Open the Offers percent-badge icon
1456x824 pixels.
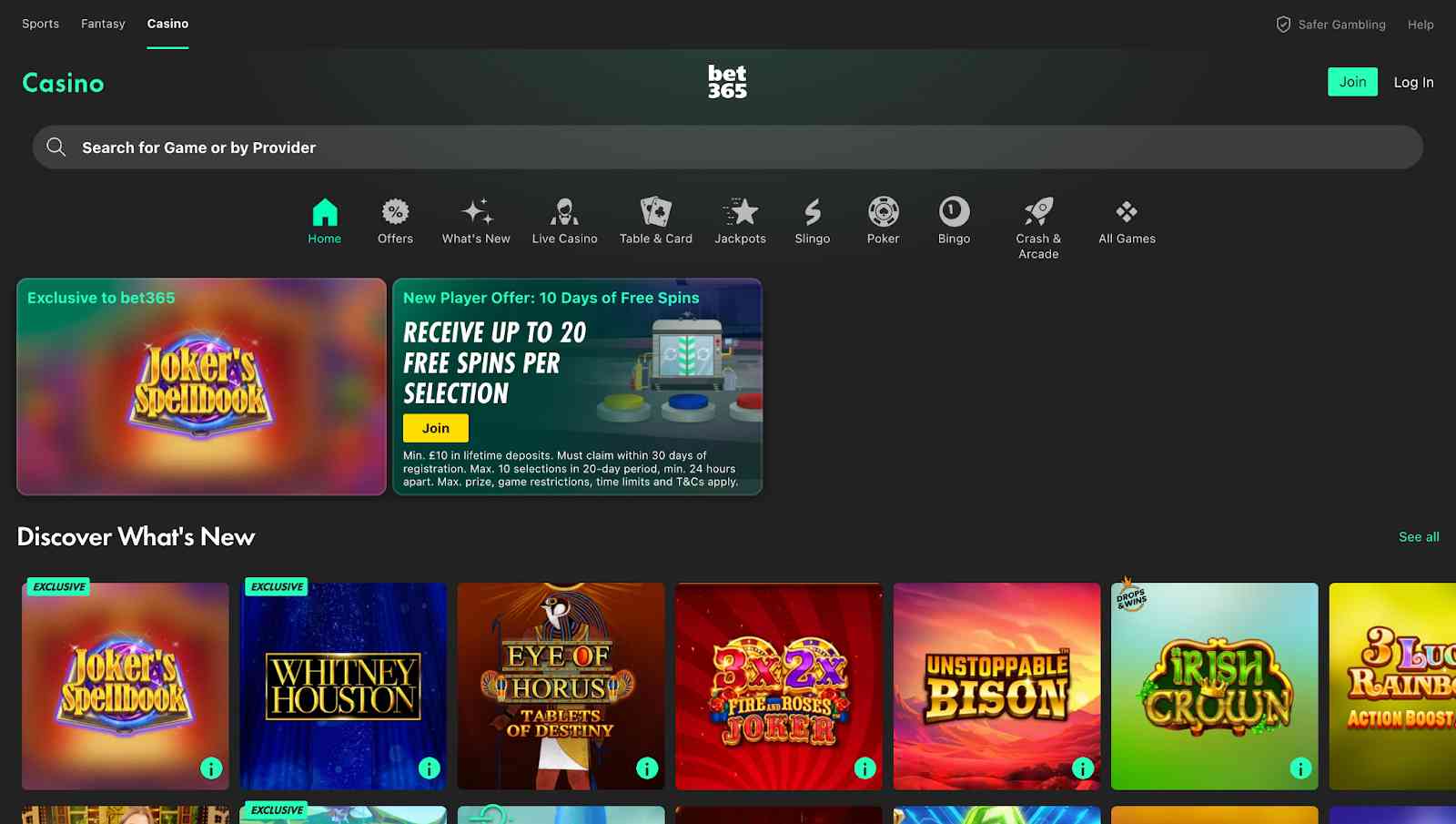pyautogui.click(x=395, y=212)
